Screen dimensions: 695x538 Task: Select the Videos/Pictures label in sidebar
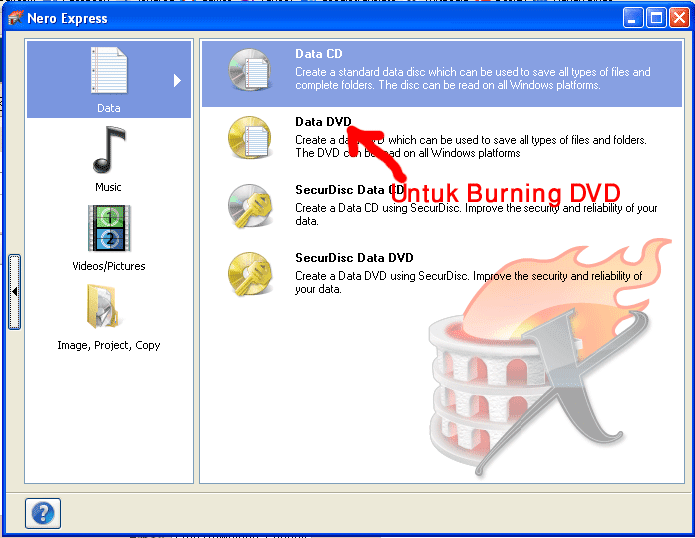coord(109,266)
